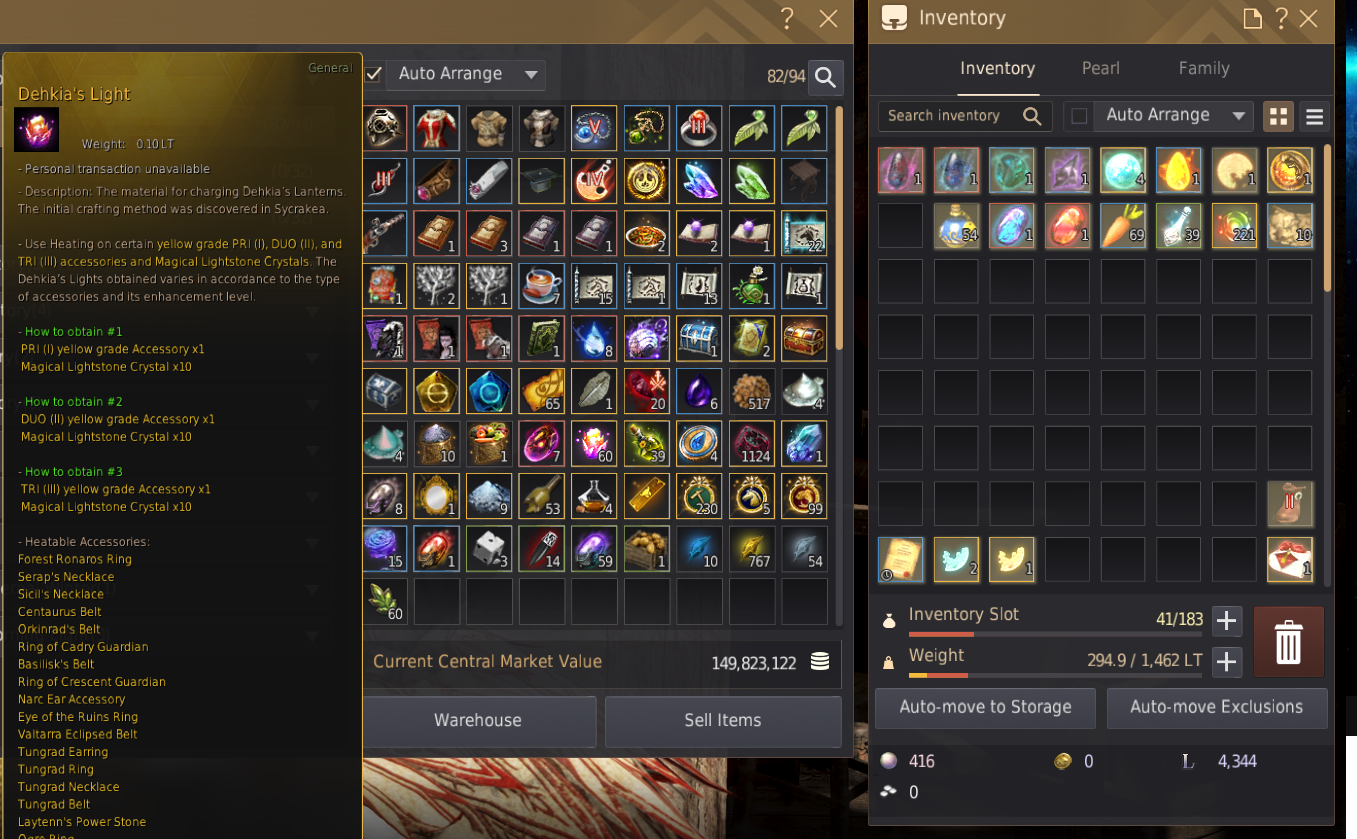Click the Auto-move to Storage button

pyautogui.click(x=985, y=708)
